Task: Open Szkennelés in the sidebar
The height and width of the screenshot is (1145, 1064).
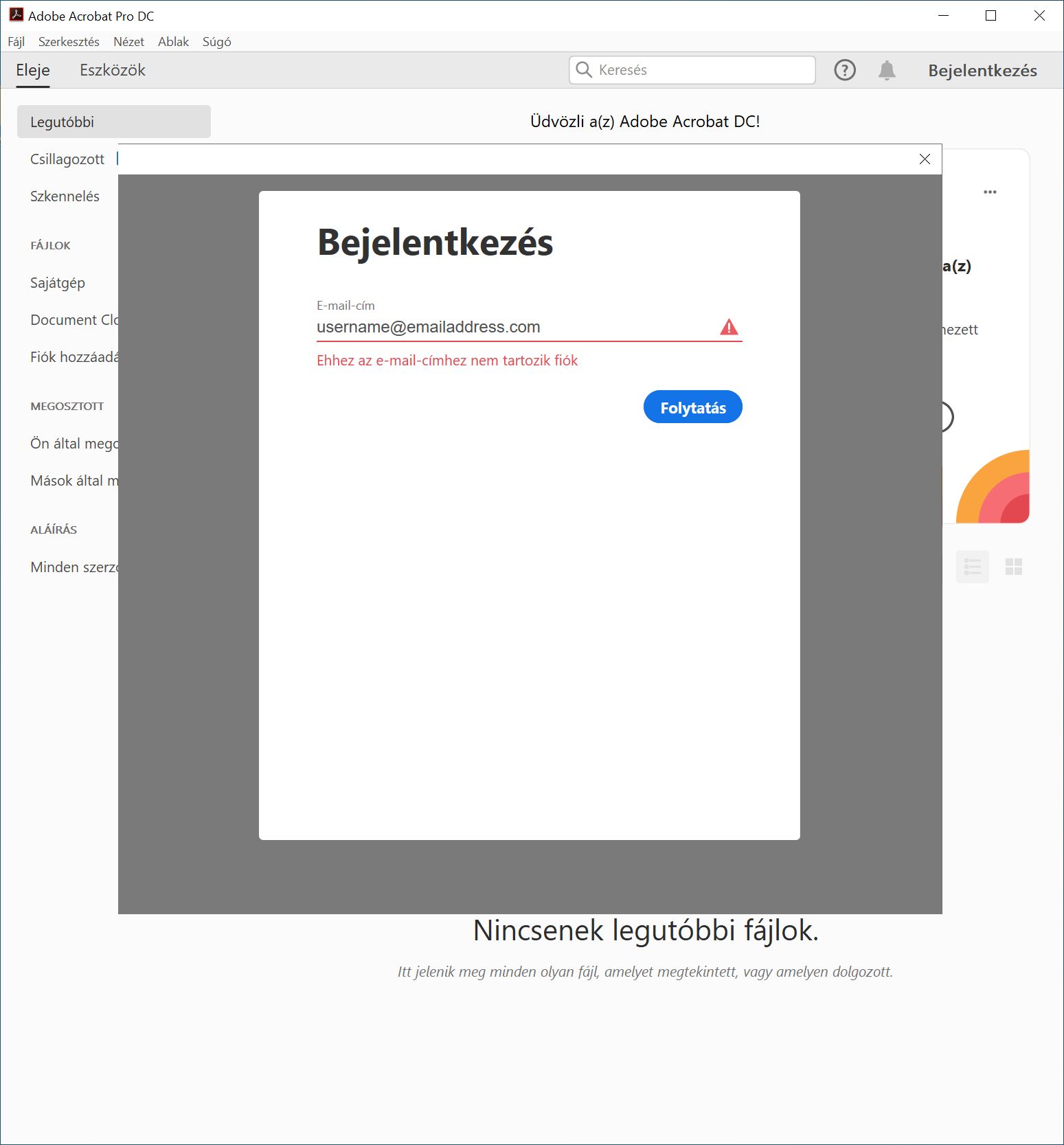Action: [x=65, y=196]
